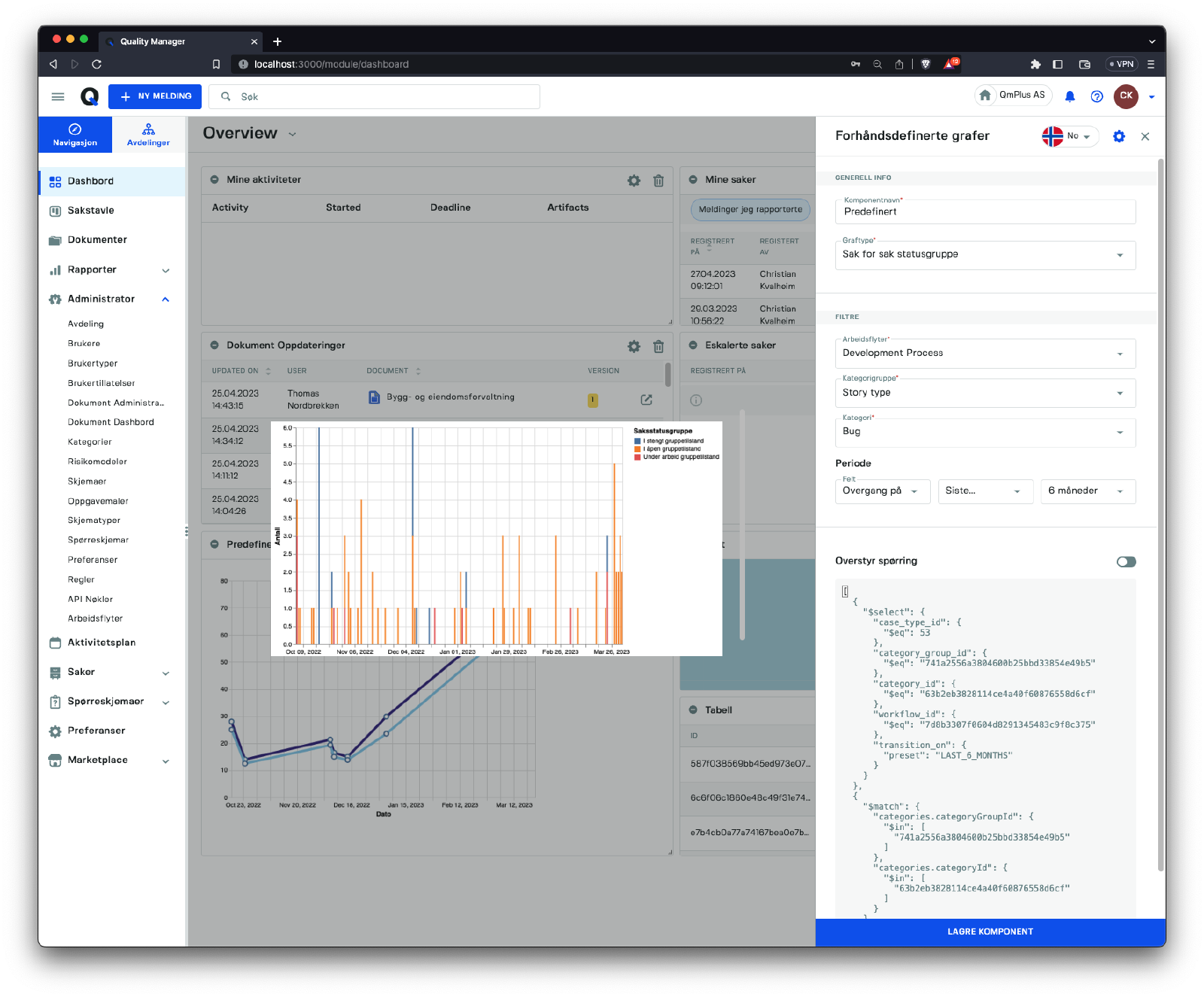Open the Kategori dropdown showing Bug
The image size is (1204, 997).
[985, 432]
